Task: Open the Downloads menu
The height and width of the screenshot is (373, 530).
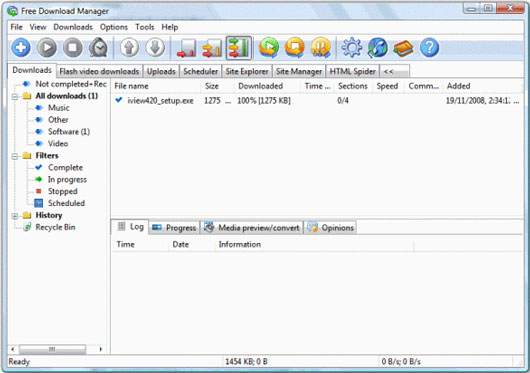Action: click(73, 27)
